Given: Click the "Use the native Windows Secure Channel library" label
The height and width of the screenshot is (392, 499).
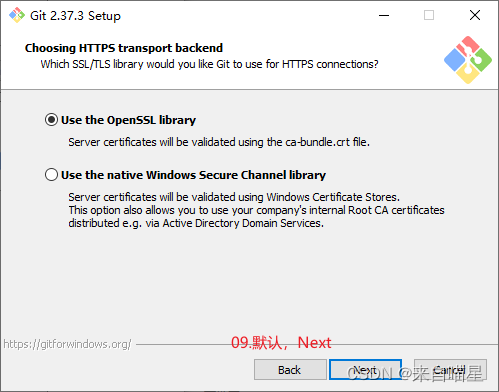Looking at the screenshot, I should (x=193, y=175).
